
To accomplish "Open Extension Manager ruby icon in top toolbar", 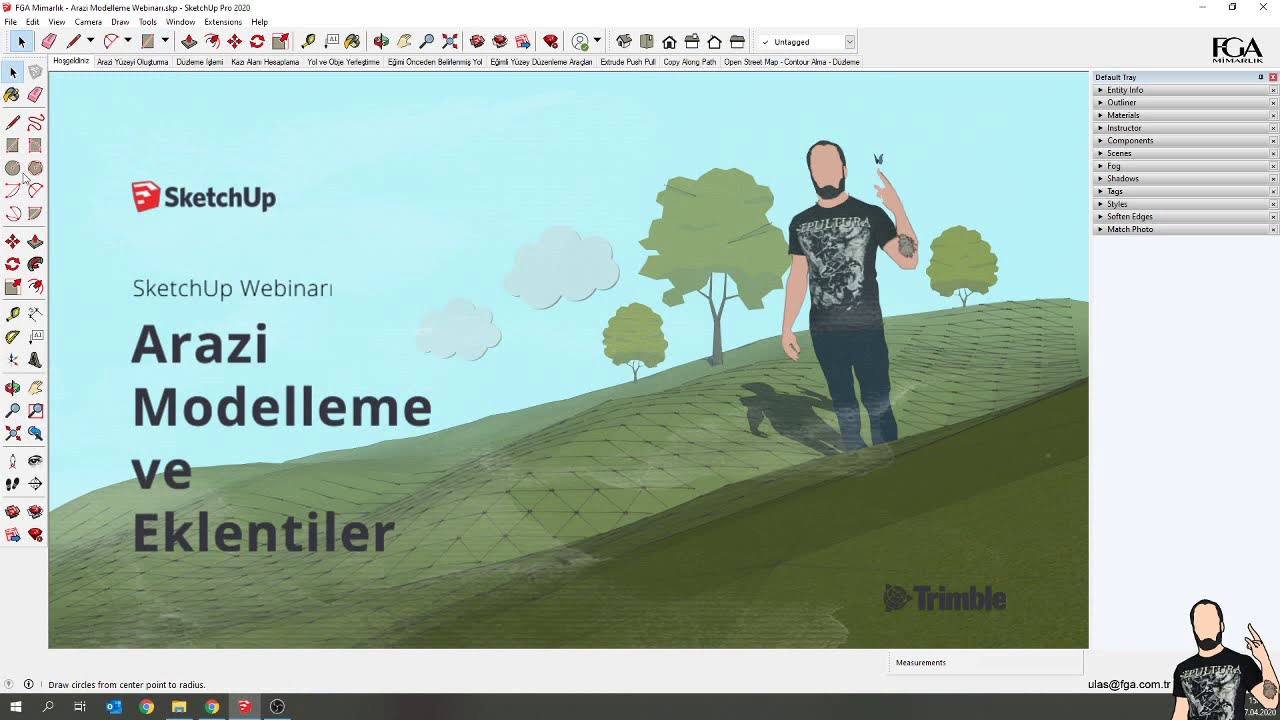I will pos(551,41).
